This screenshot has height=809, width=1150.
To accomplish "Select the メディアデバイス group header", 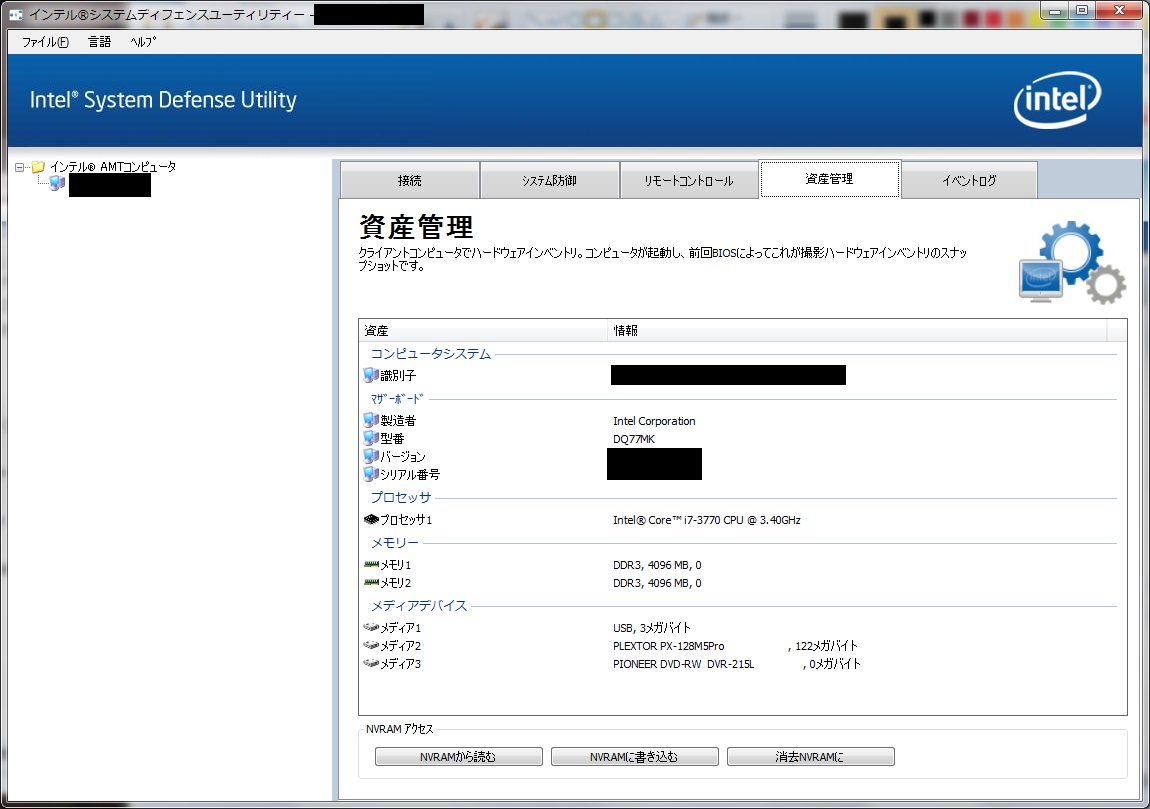I will coord(419,605).
